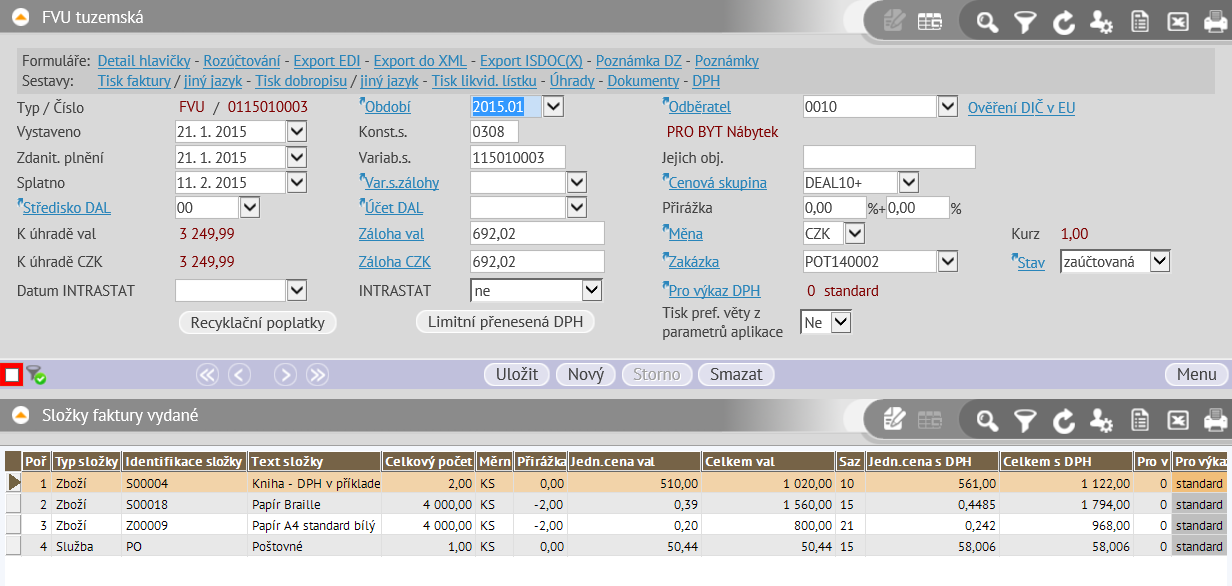Click the Záloha val input field
The image size is (1232, 586).
tap(537, 233)
